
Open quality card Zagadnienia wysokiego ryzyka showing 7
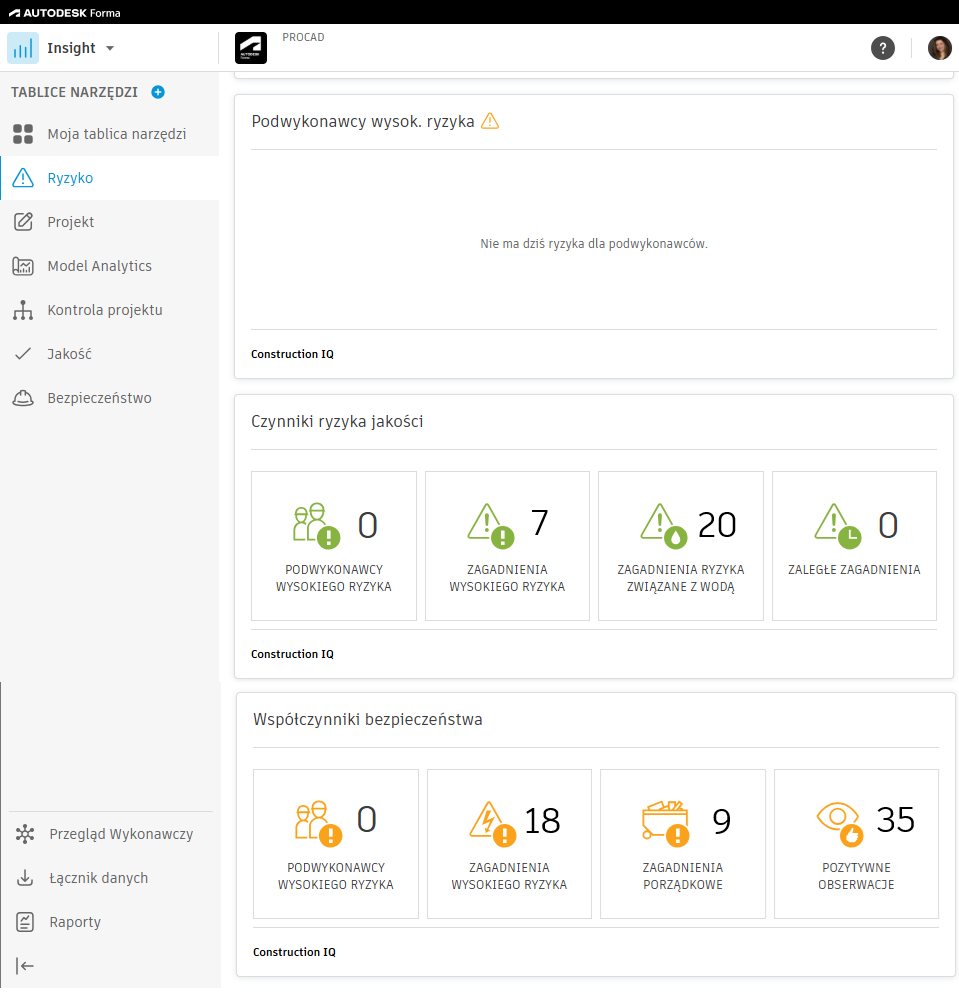click(508, 546)
